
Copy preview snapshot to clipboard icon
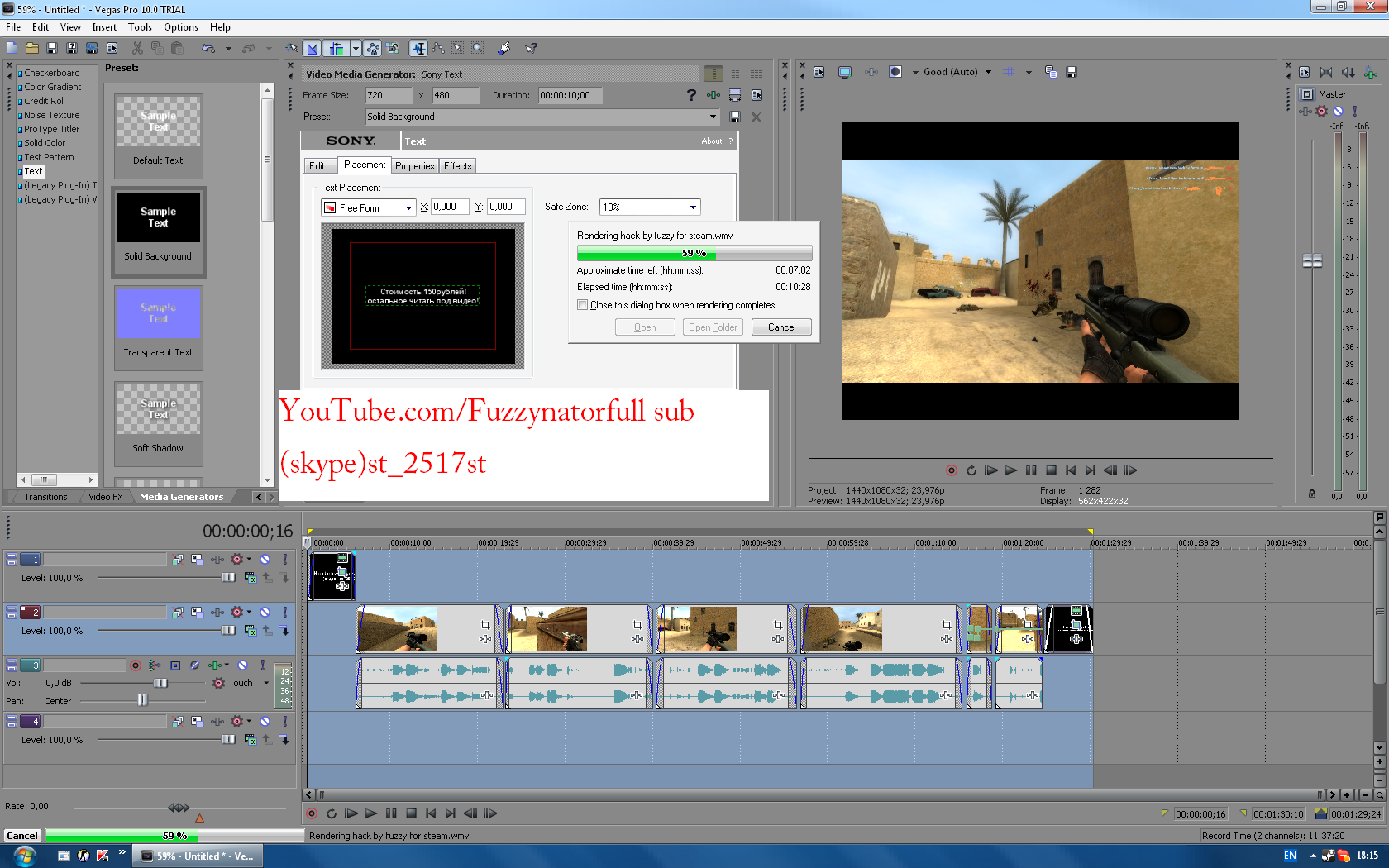click(1051, 72)
